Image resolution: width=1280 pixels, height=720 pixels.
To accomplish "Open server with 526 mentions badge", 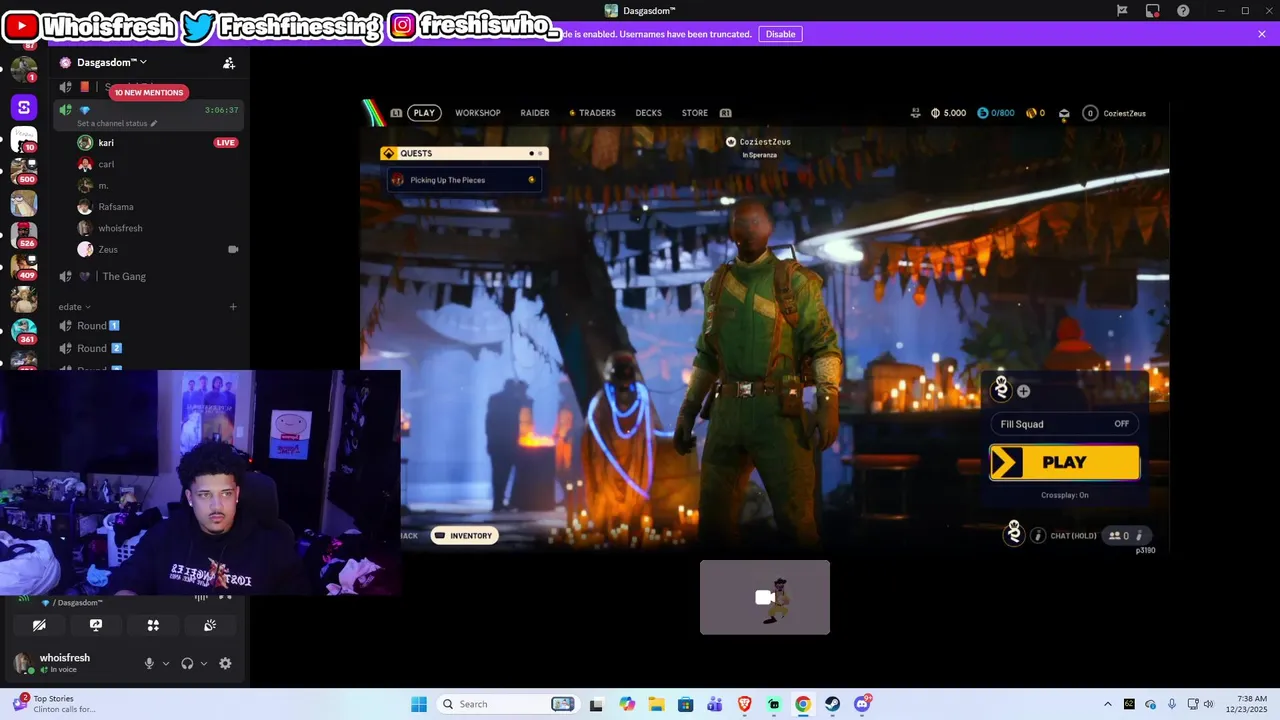I will tap(24, 236).
